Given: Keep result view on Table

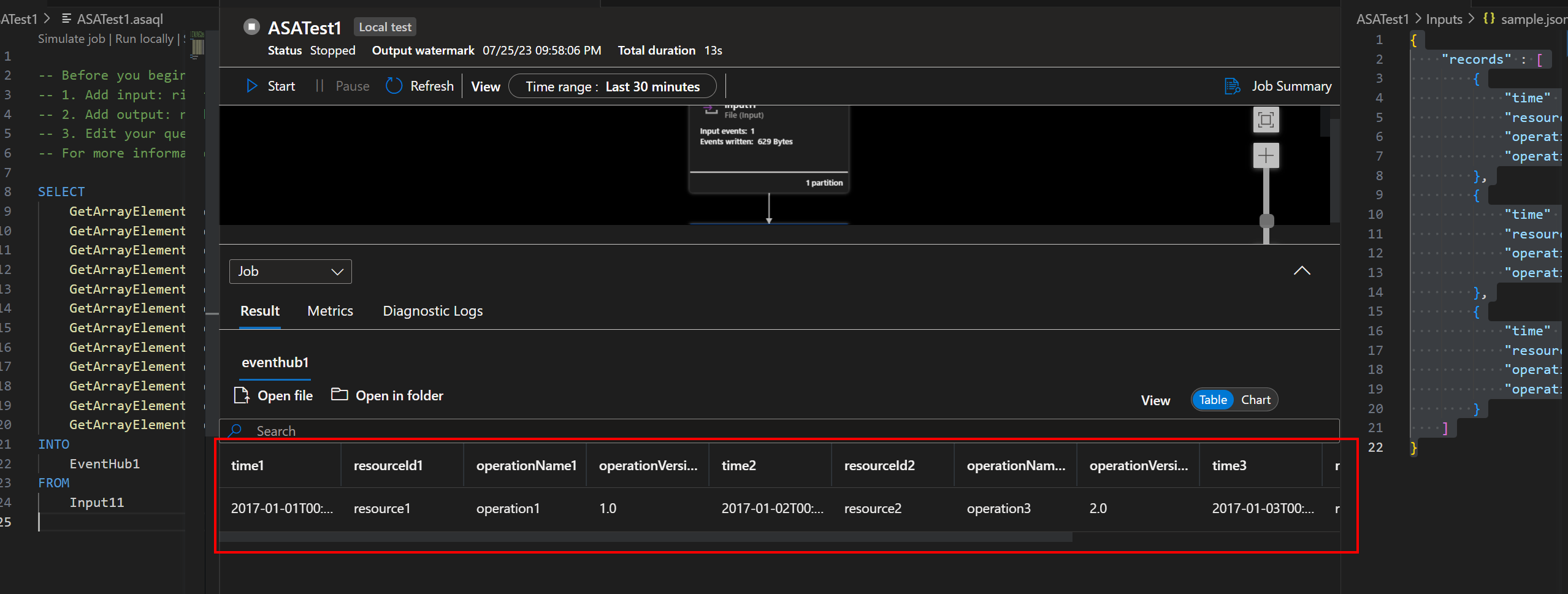Looking at the screenshot, I should point(1213,399).
